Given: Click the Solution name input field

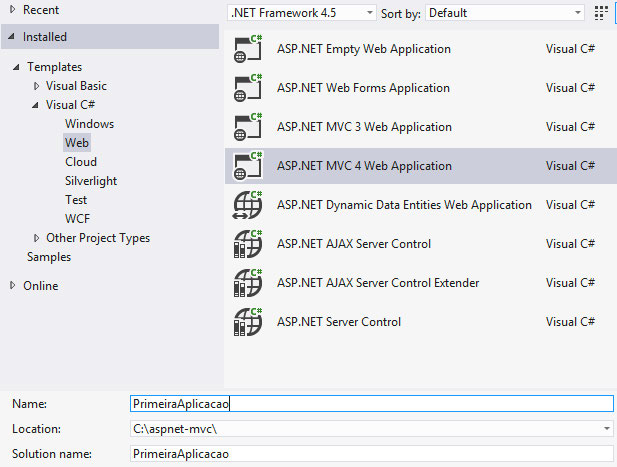Looking at the screenshot, I should [x=371, y=454].
